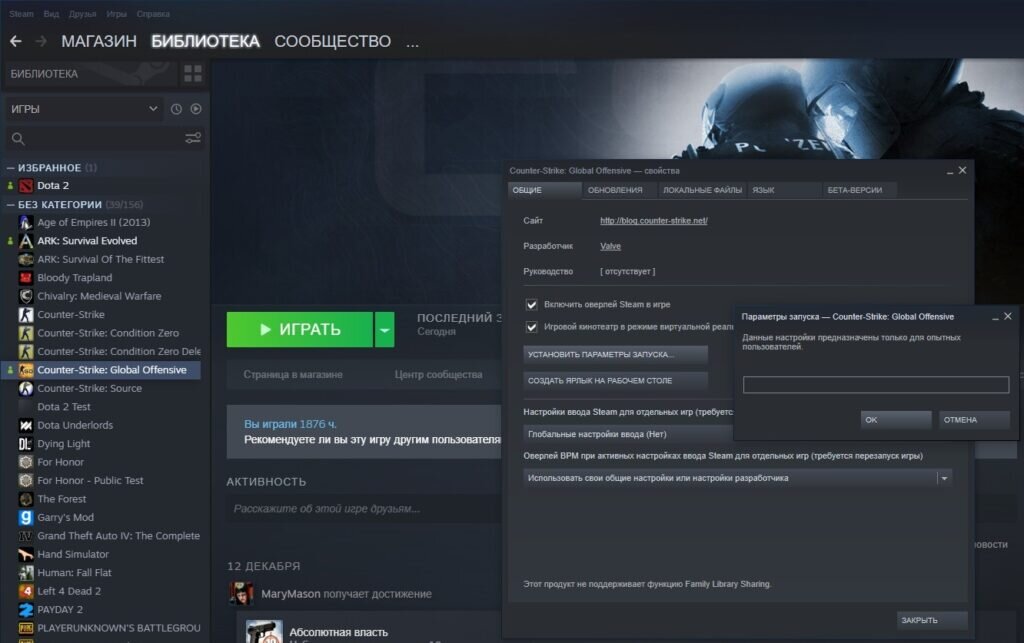Focus the launch options text field
Image resolution: width=1024 pixels, height=643 pixels.
coord(876,384)
